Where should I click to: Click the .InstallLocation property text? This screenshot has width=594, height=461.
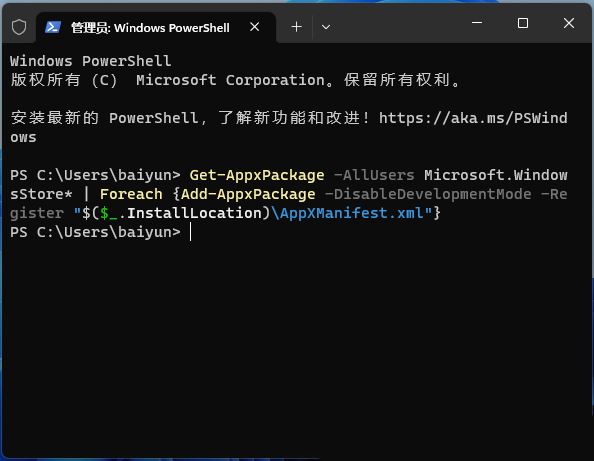[190, 213]
